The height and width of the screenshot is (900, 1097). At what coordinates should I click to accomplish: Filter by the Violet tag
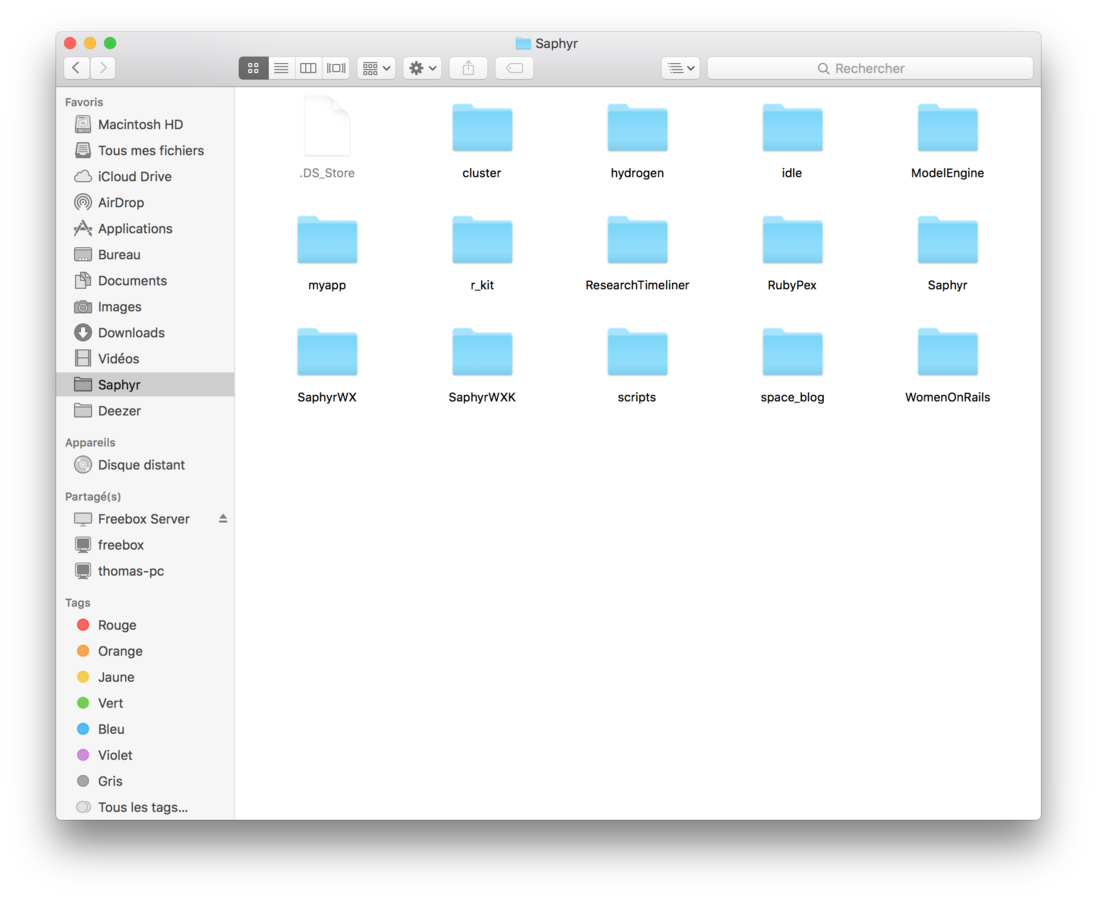tap(146, 755)
